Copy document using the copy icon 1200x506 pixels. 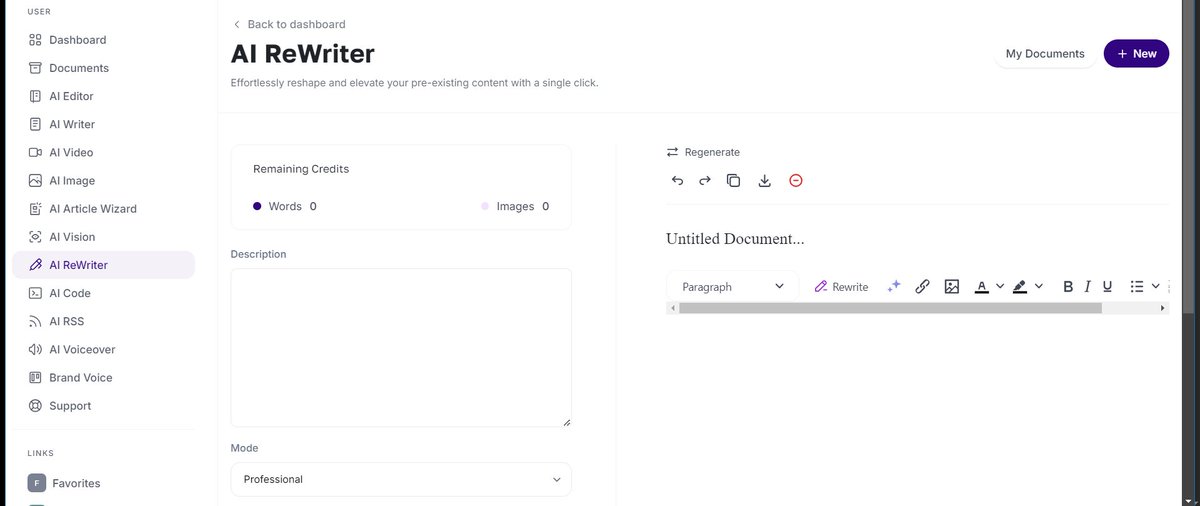coord(733,181)
